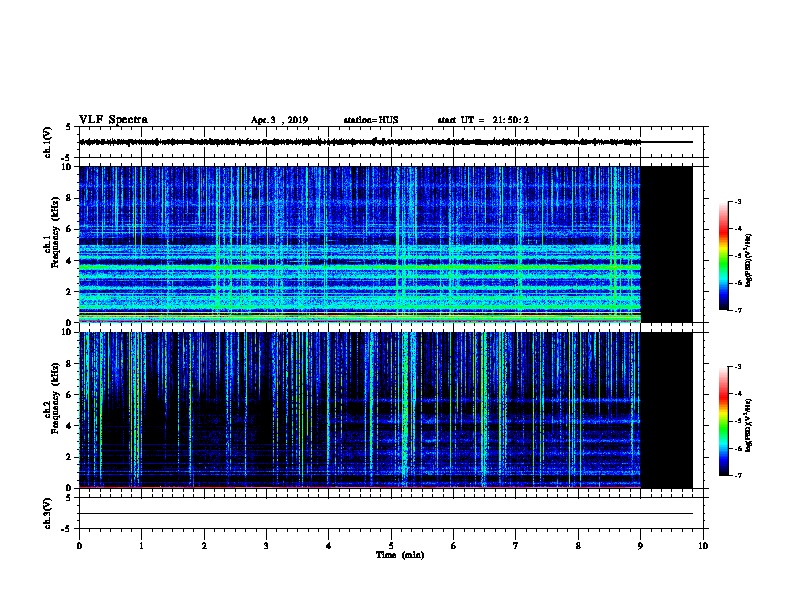792x612 pixels.
Task: Click the "8" tick label on the time axis
Action: tap(578, 546)
